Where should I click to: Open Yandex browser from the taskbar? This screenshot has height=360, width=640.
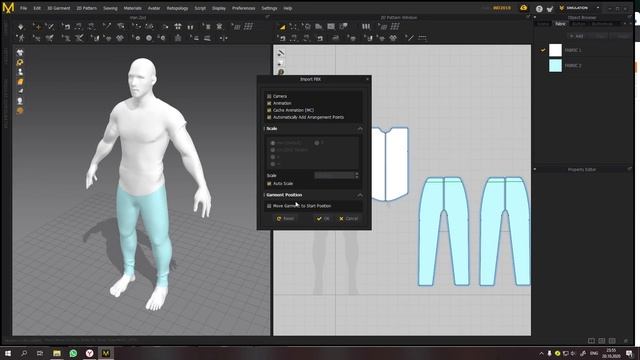click(89, 353)
